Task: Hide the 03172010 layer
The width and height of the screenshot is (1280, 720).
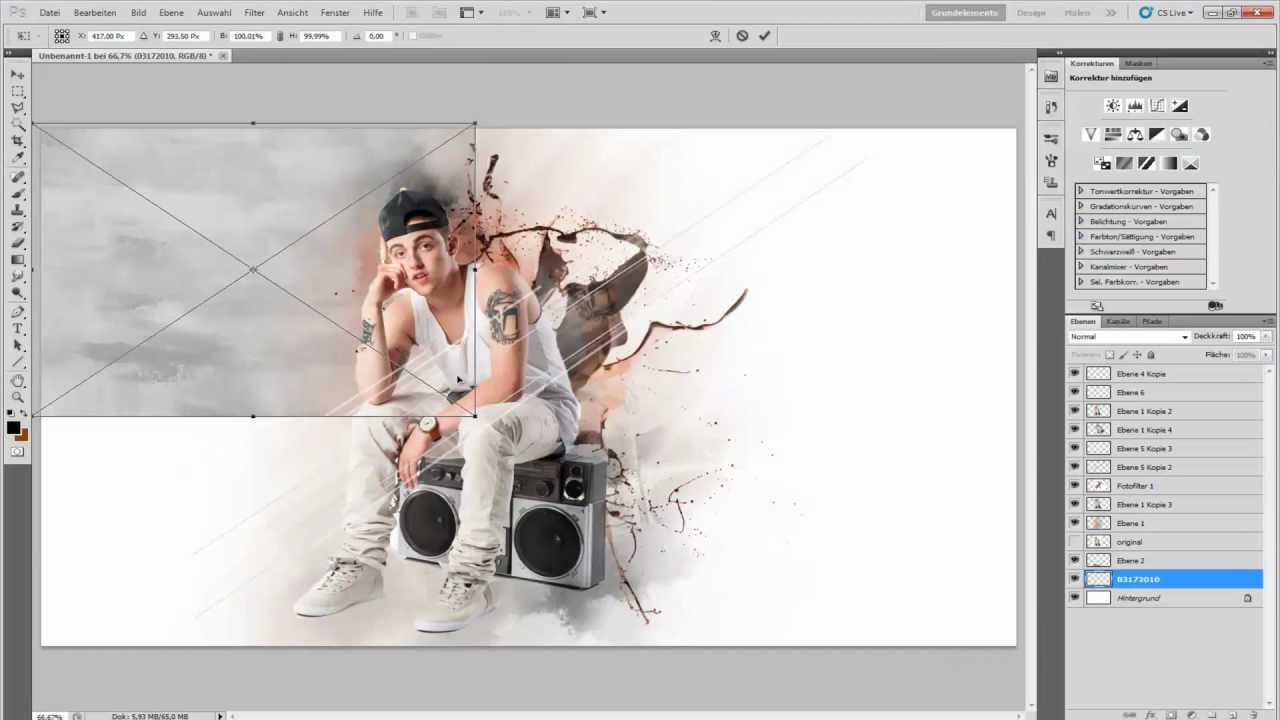Action: point(1074,579)
